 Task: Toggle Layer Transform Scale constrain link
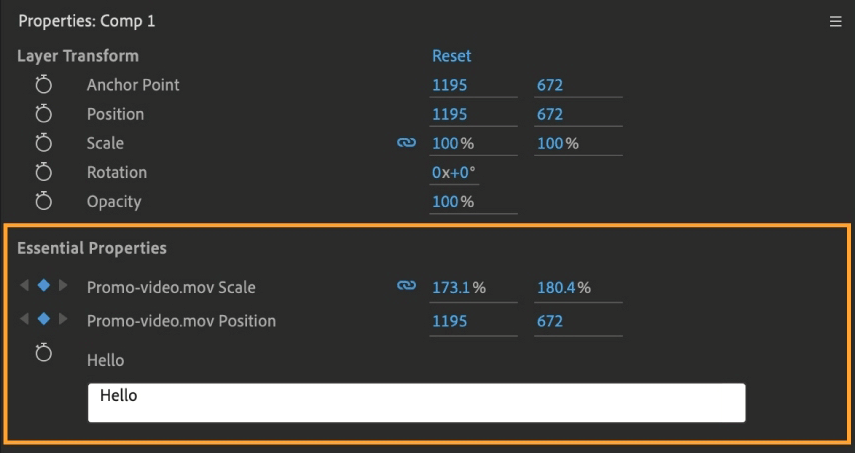pos(406,143)
